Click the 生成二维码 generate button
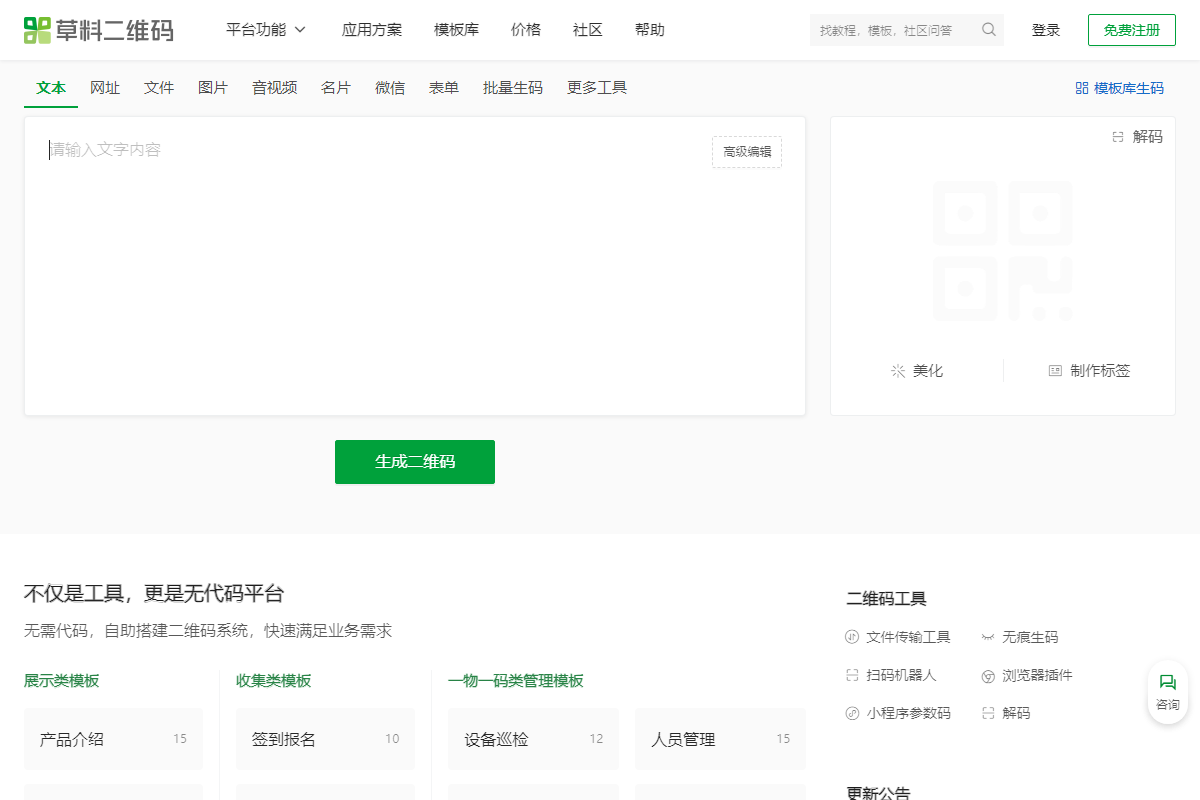Screen dimensions: 1200x800 tap(414, 461)
